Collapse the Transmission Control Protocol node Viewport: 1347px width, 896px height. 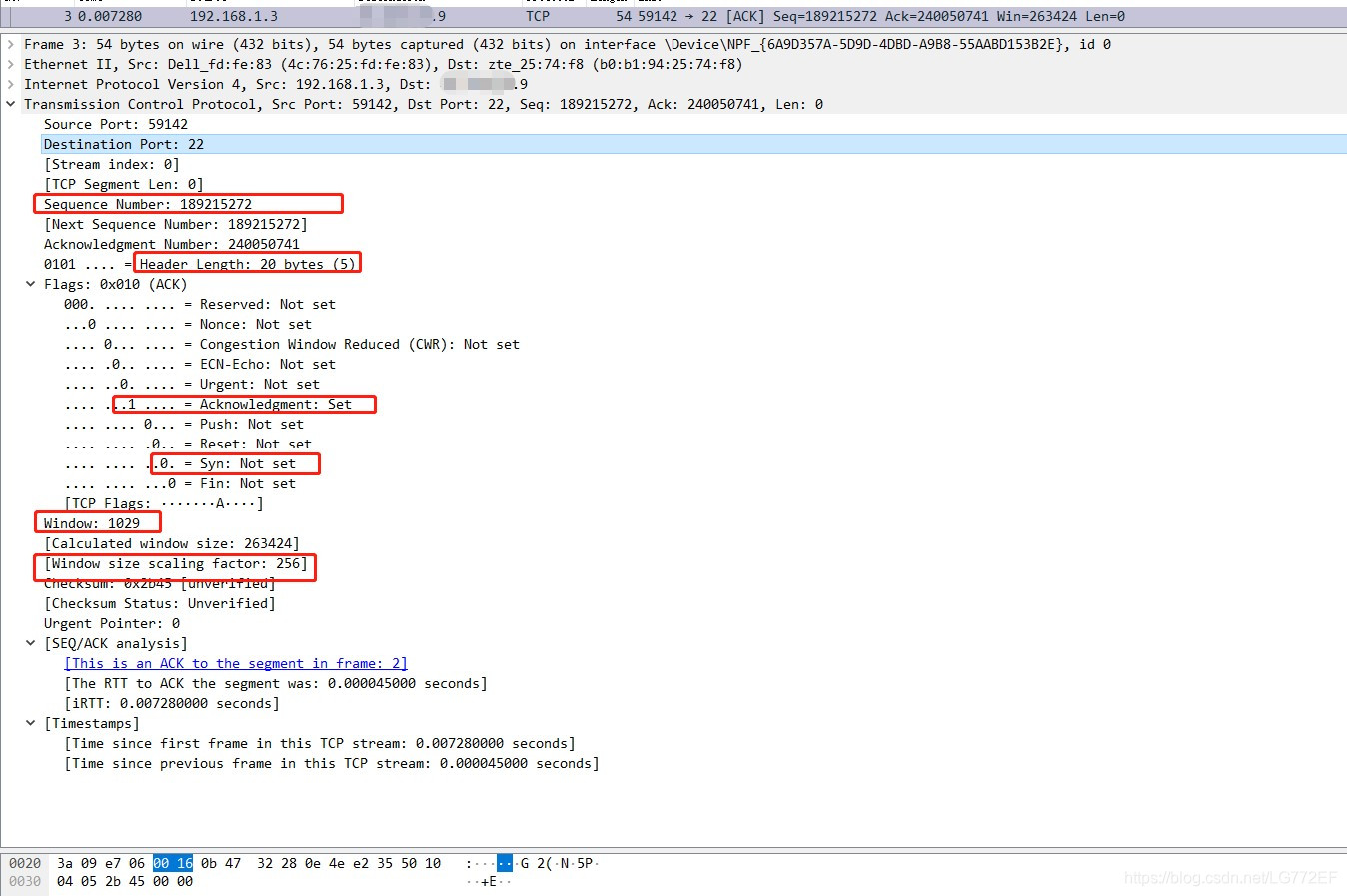point(11,104)
